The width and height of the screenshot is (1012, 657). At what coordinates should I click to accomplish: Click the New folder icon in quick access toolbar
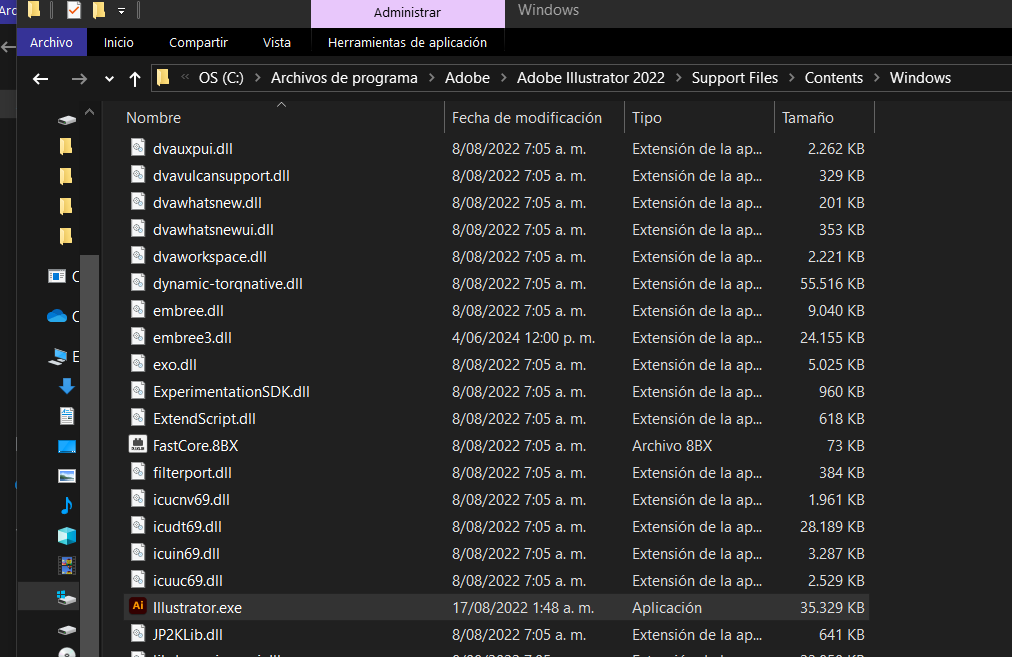(99, 10)
